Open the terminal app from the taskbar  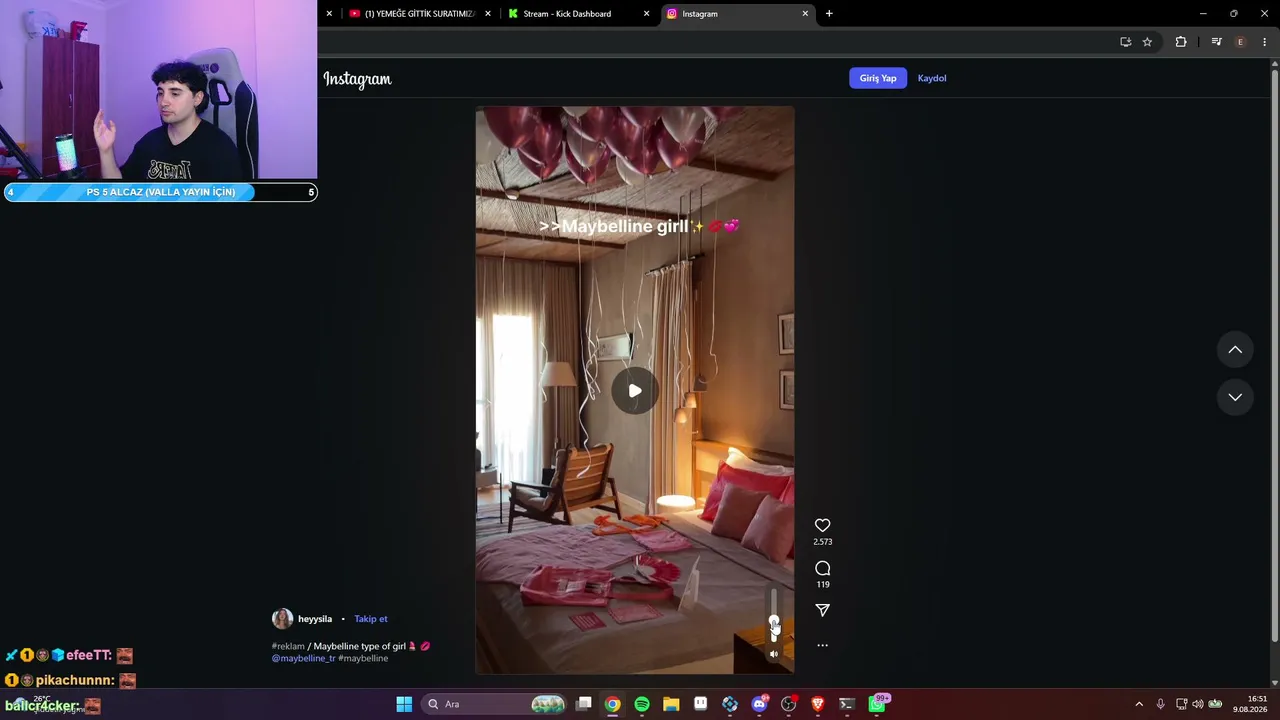pos(847,704)
